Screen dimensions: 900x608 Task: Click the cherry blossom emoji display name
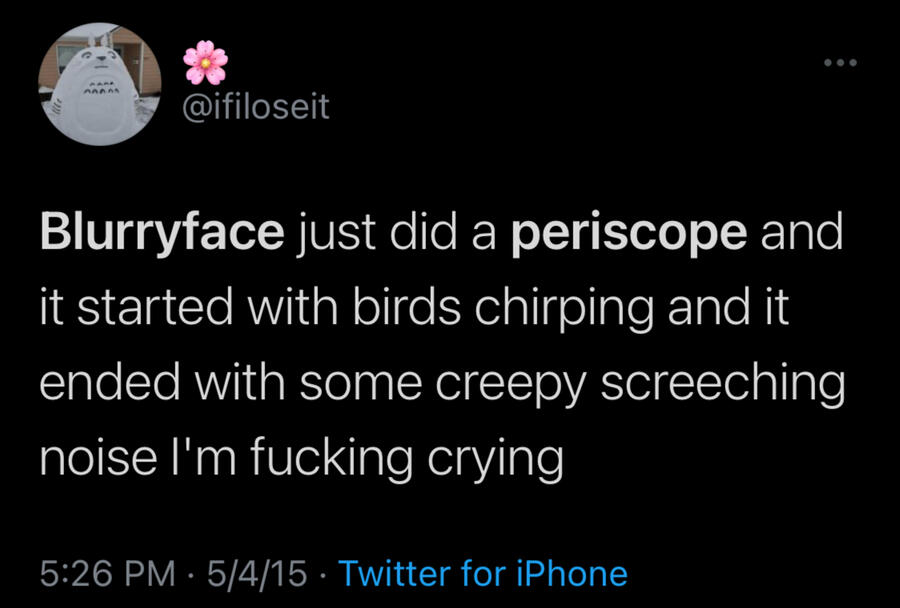[206, 62]
